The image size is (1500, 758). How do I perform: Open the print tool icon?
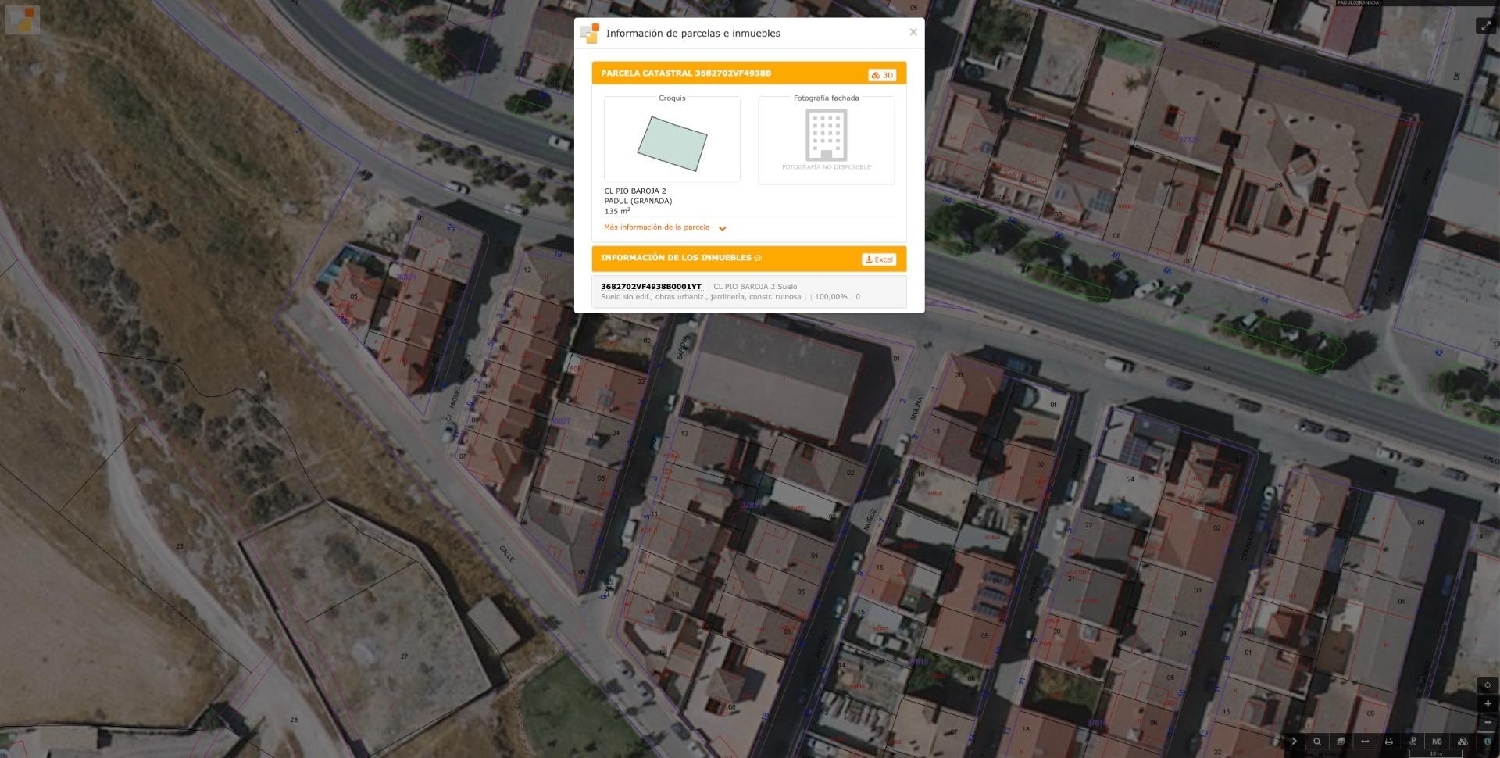(1388, 741)
